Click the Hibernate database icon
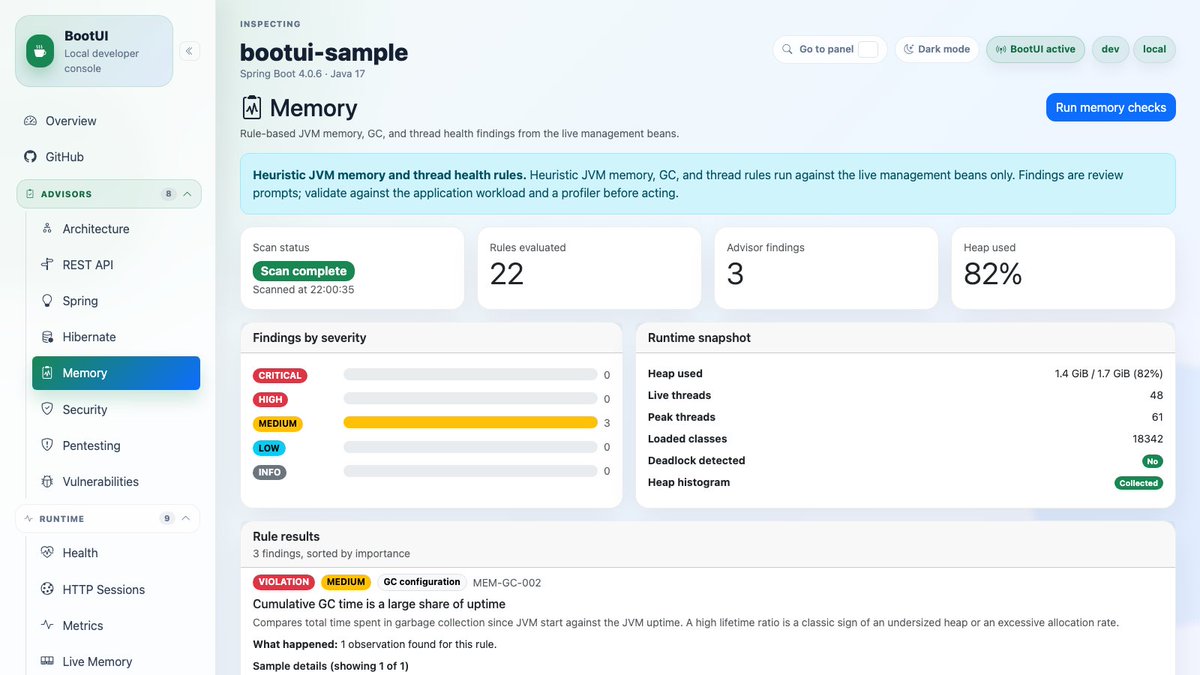1200x675 pixels. (47, 337)
